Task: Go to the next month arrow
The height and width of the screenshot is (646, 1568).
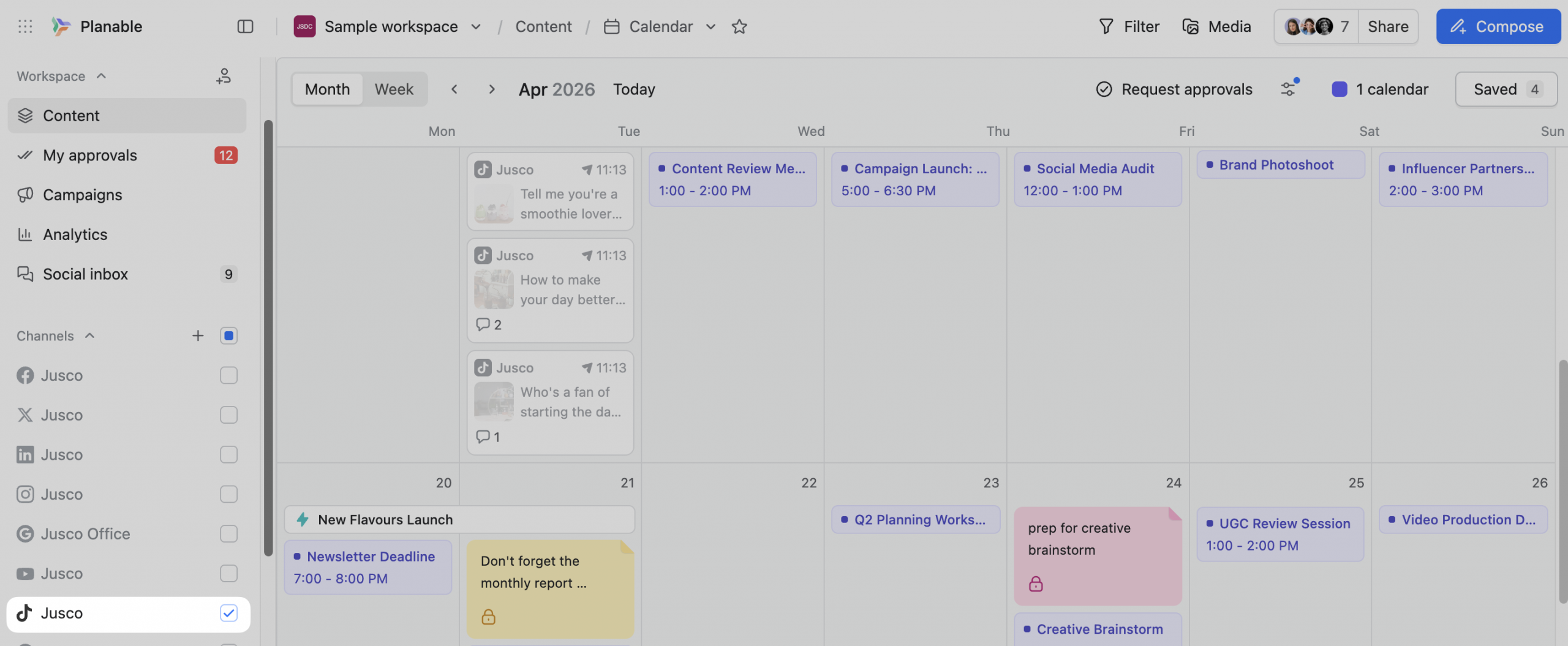Action: pos(491,89)
